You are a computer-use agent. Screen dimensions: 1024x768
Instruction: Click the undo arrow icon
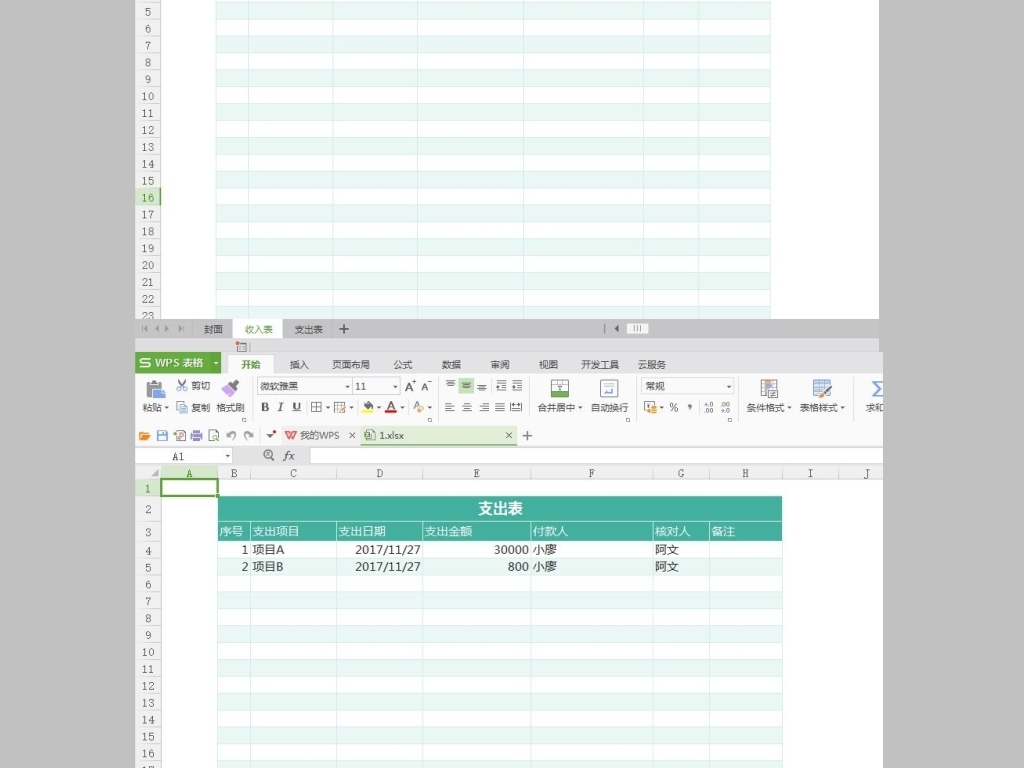pos(231,436)
